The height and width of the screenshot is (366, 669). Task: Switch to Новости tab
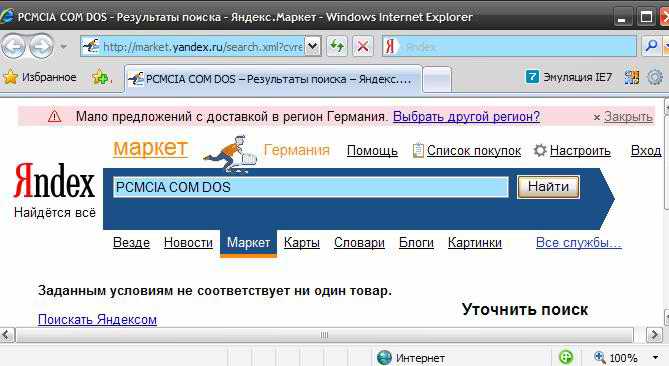click(188, 243)
